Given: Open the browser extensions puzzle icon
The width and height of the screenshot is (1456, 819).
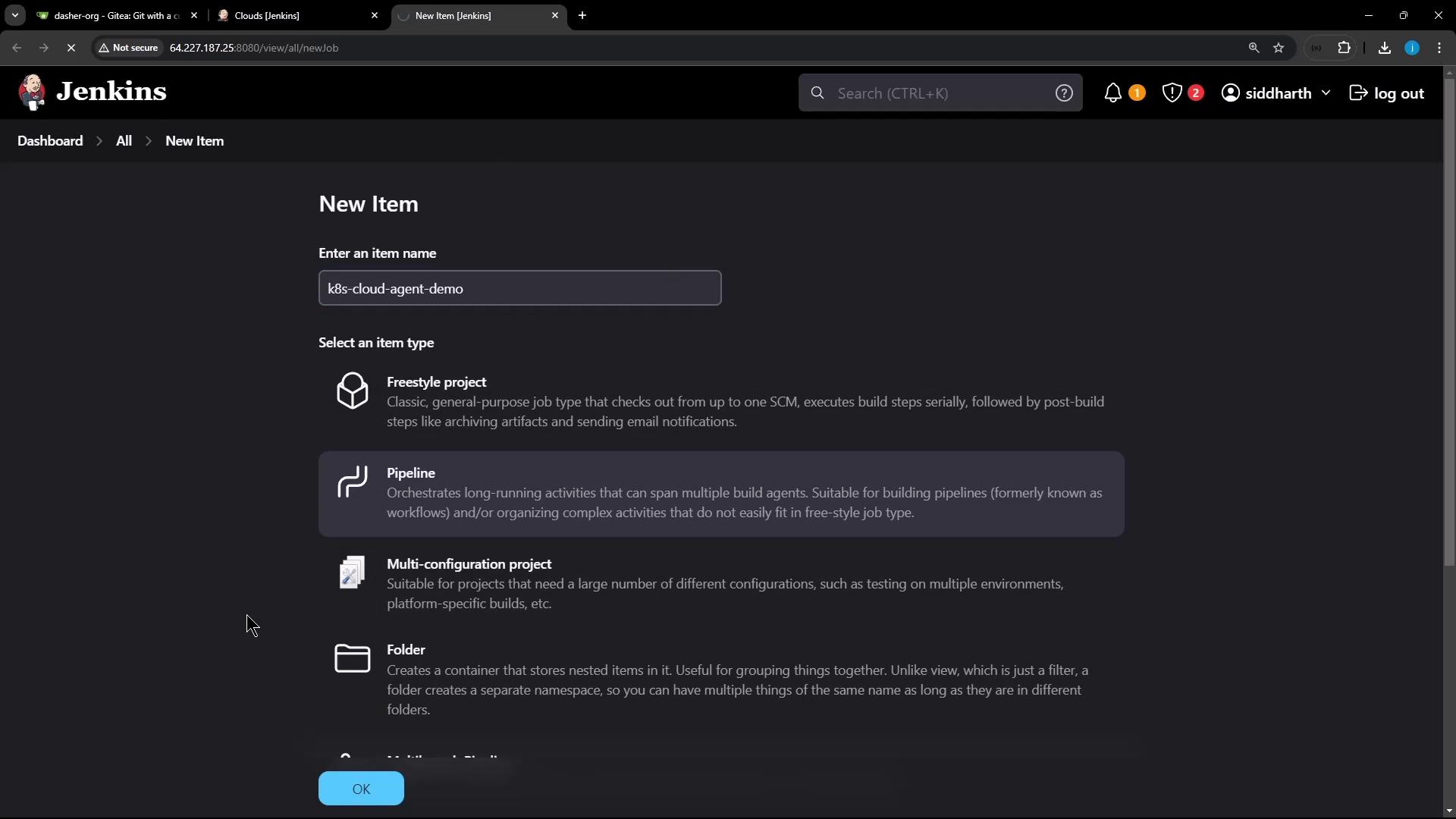Looking at the screenshot, I should click(x=1345, y=48).
